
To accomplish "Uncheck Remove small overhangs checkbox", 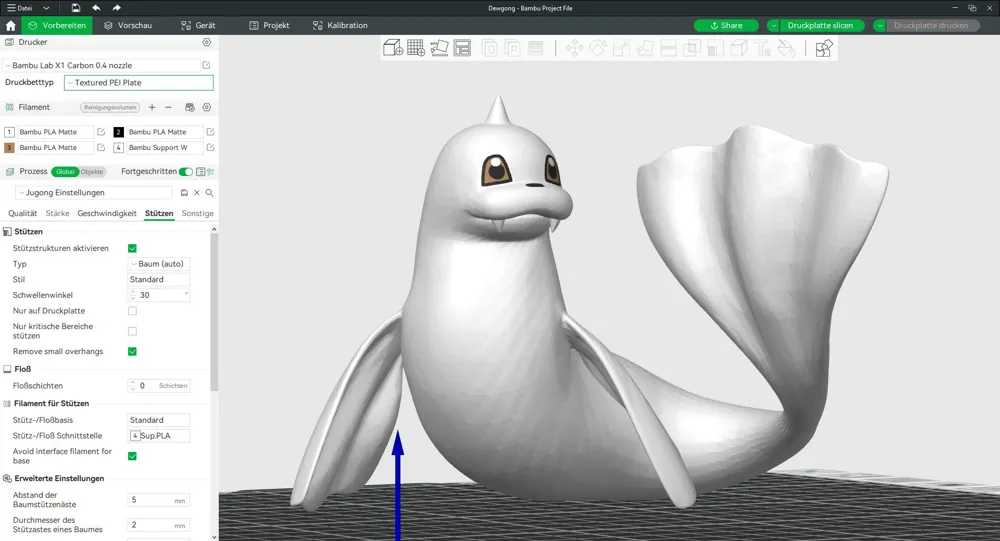I will click(x=132, y=352).
